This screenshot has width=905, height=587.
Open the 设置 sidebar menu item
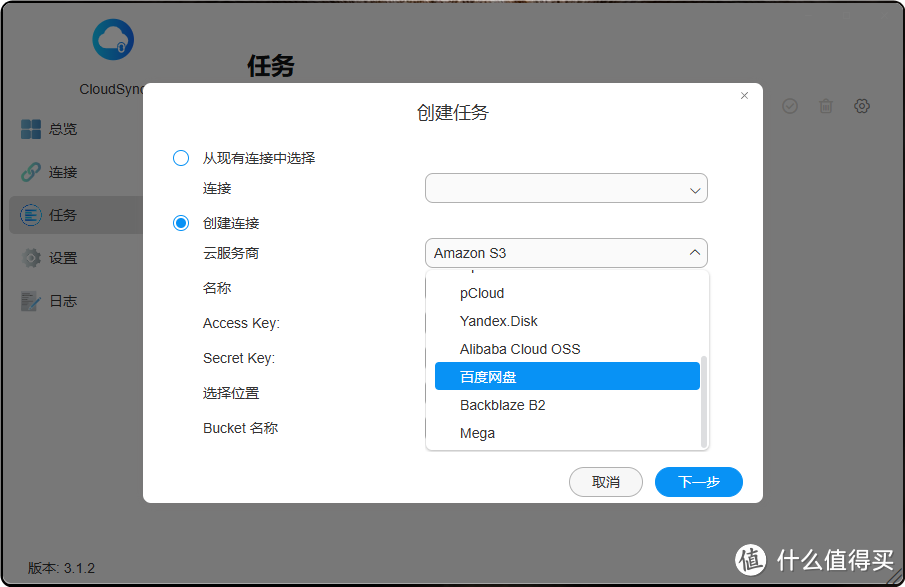click(x=76, y=258)
